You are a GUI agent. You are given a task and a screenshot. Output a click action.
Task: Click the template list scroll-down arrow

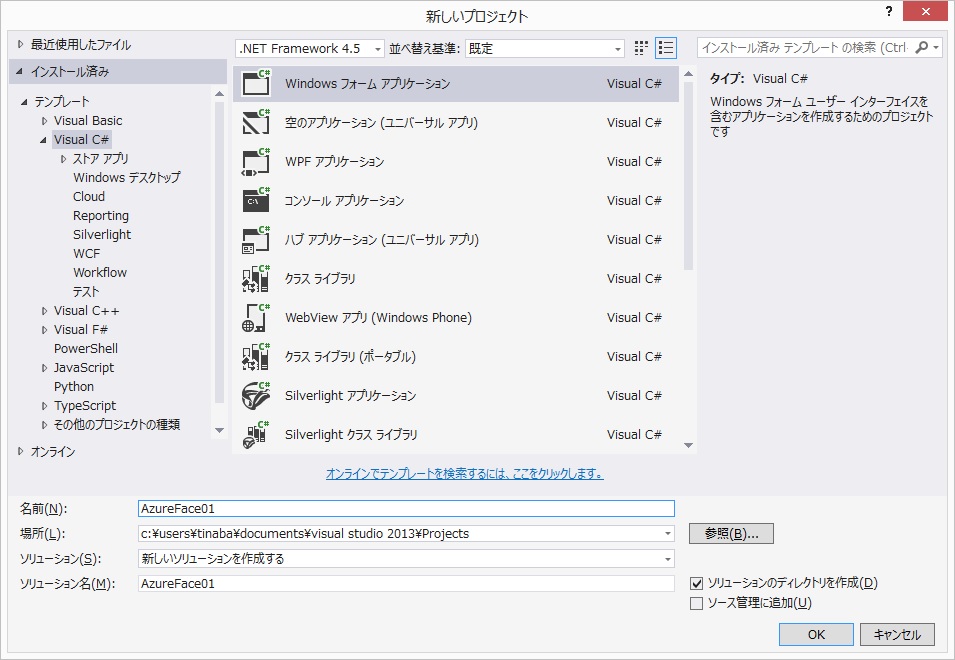point(689,446)
